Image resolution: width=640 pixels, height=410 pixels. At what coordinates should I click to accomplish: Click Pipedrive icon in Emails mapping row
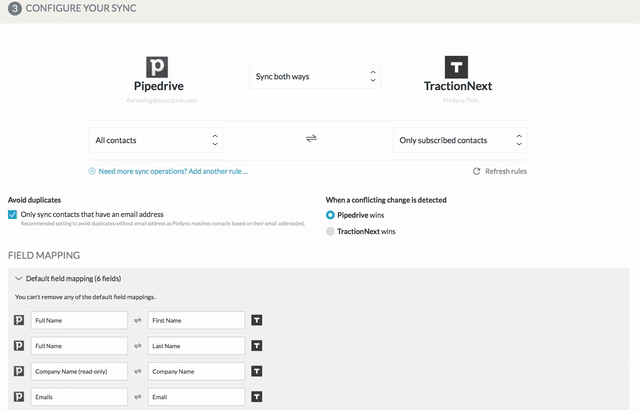(x=19, y=397)
